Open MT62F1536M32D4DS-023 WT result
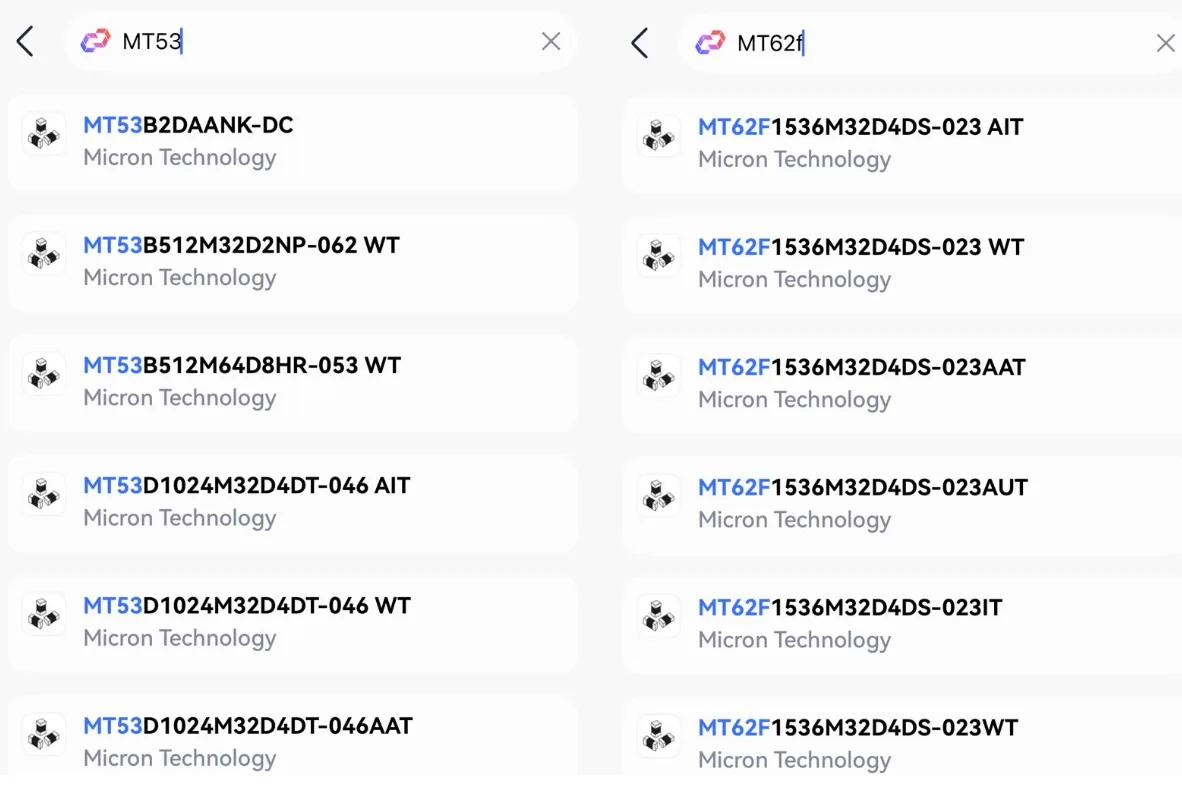1182x791 pixels. click(x=902, y=265)
